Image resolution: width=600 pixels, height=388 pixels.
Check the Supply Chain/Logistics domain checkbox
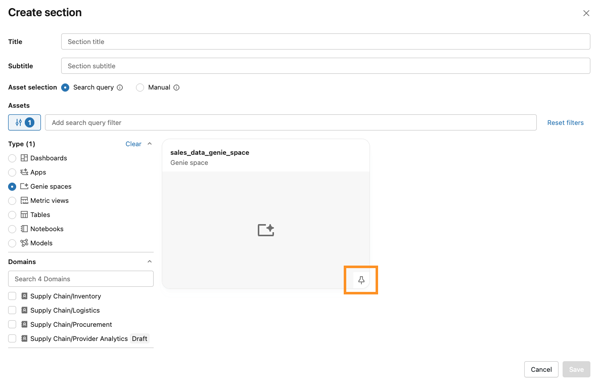coord(12,310)
